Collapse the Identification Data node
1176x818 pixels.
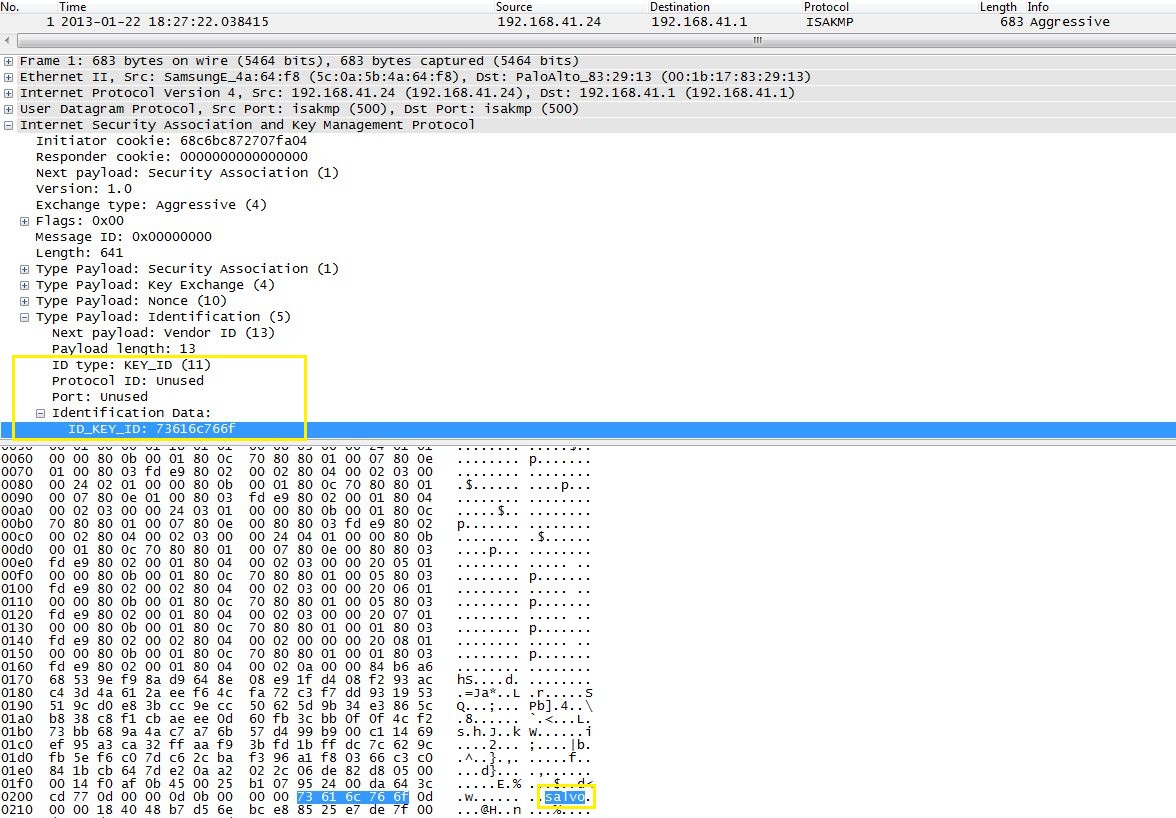pos(40,413)
